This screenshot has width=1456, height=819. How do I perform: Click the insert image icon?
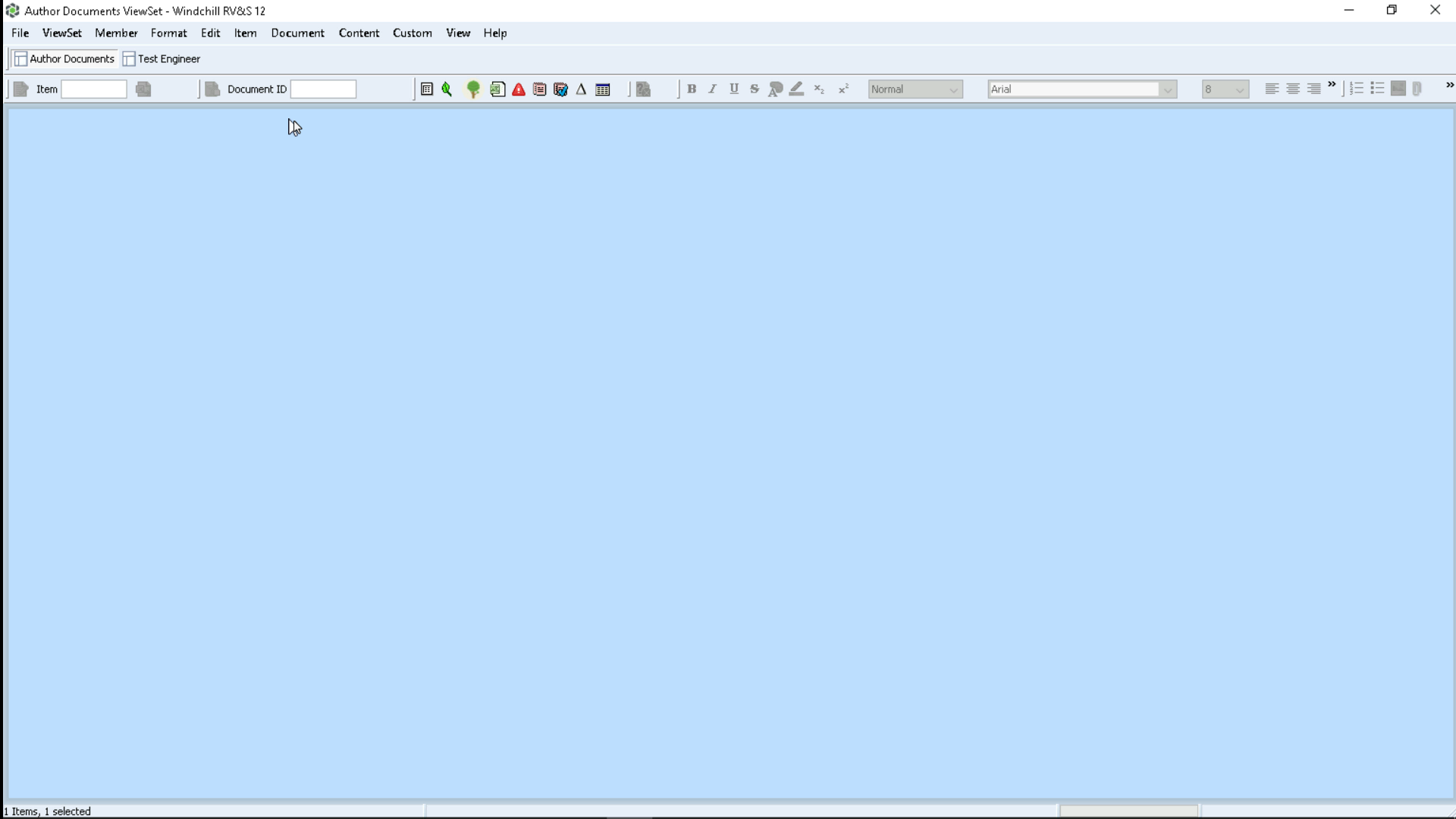pos(1398,89)
